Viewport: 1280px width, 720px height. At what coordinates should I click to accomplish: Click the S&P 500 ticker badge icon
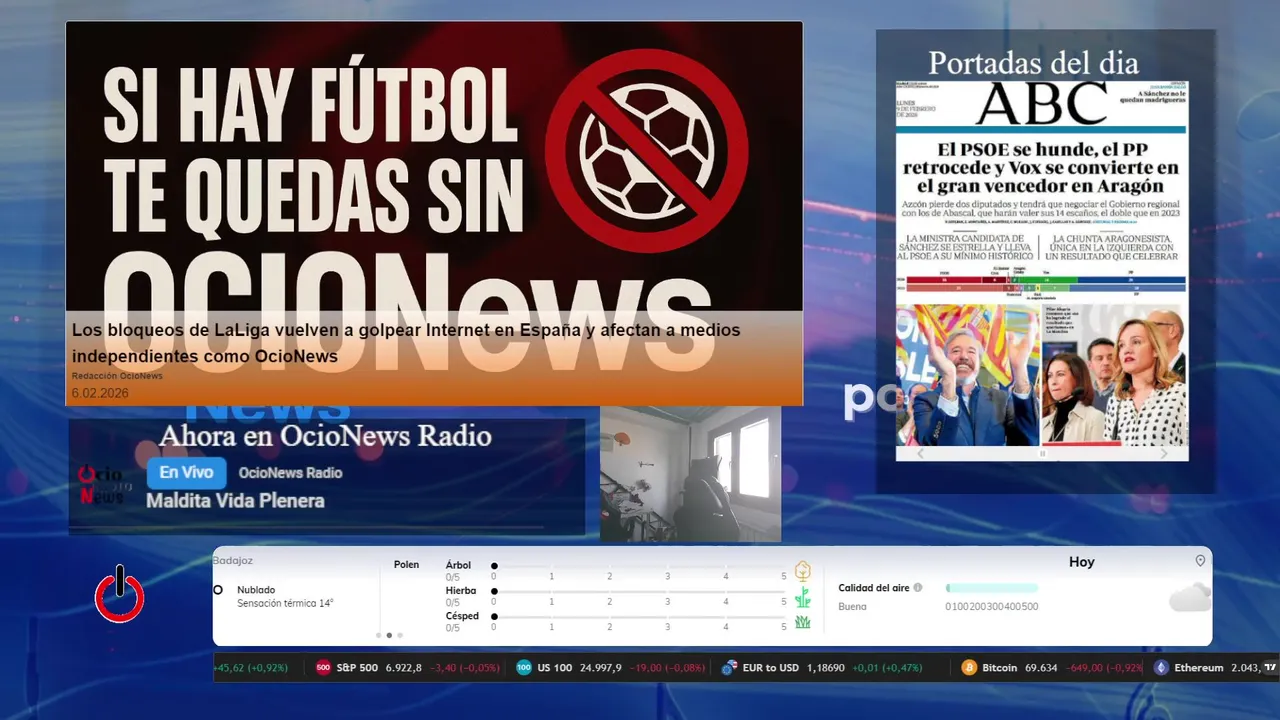323,668
